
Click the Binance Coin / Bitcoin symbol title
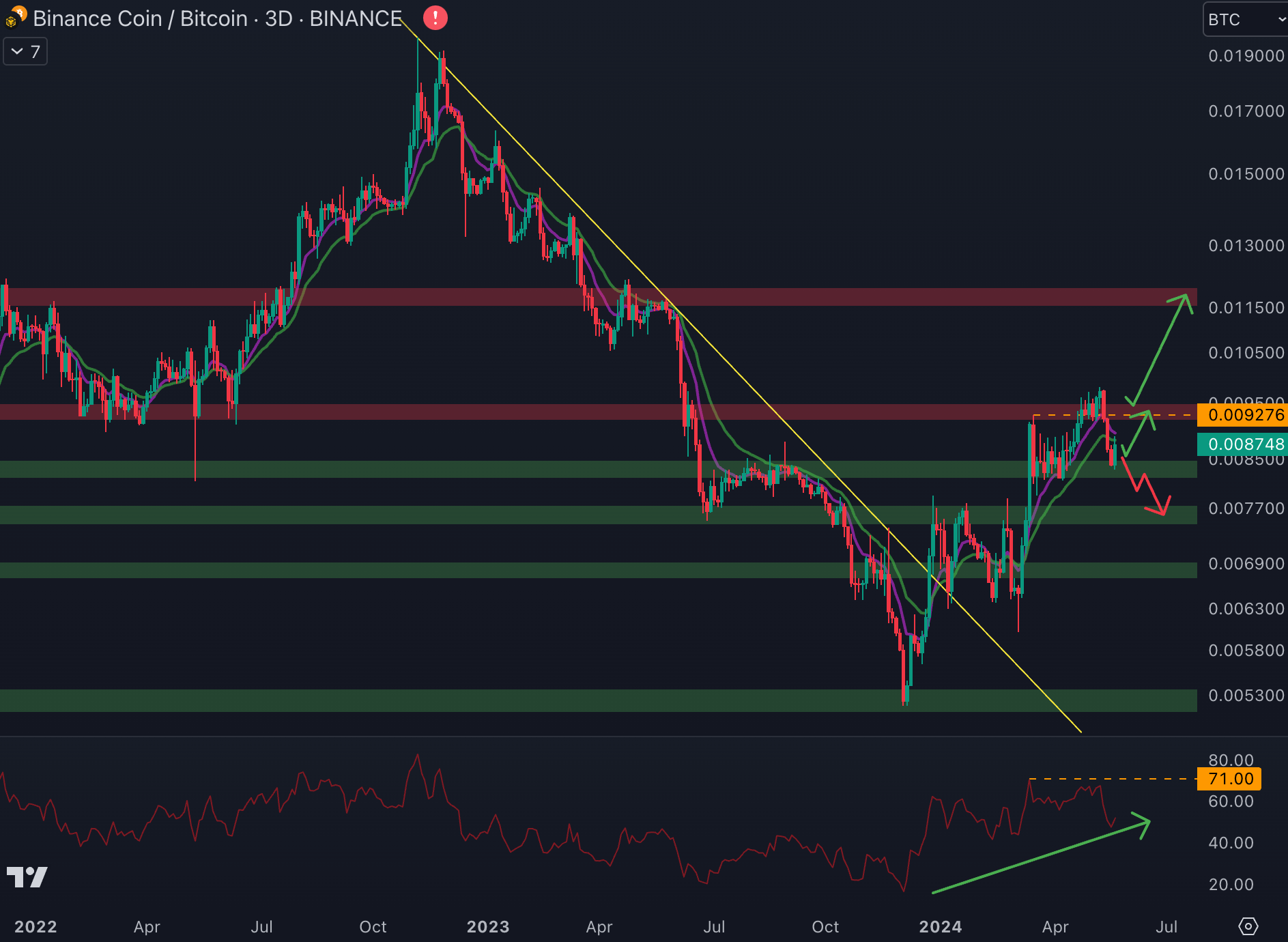click(217, 18)
